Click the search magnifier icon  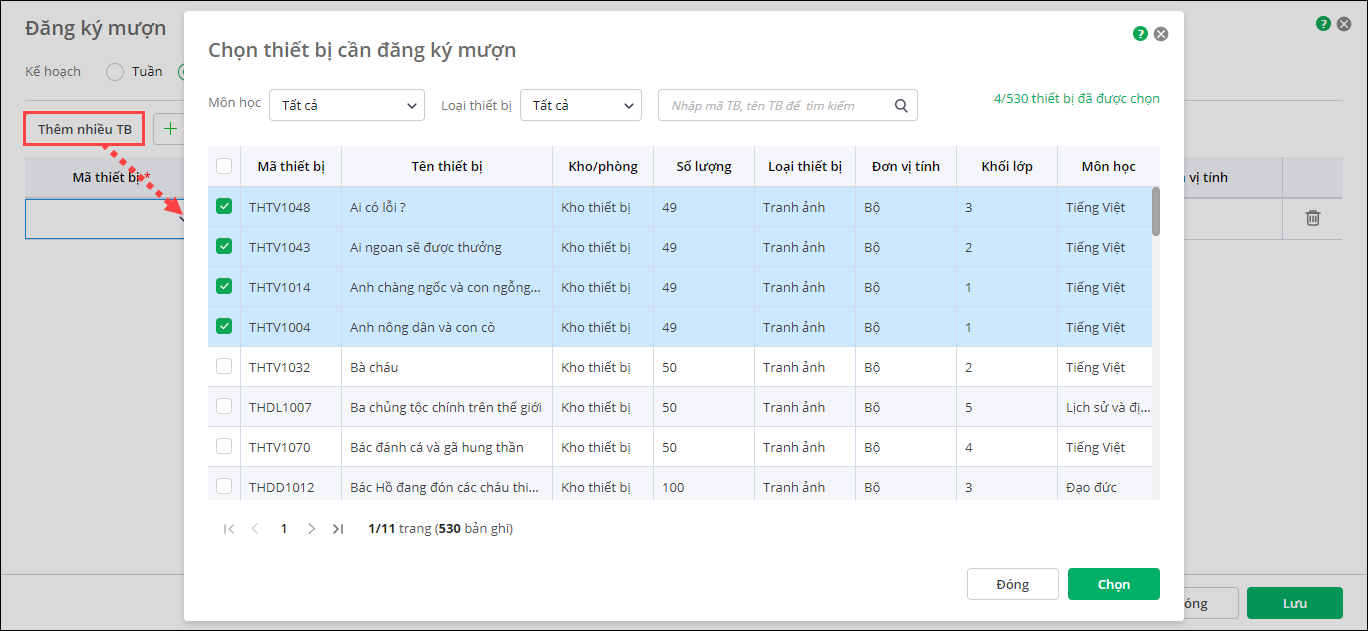click(901, 105)
